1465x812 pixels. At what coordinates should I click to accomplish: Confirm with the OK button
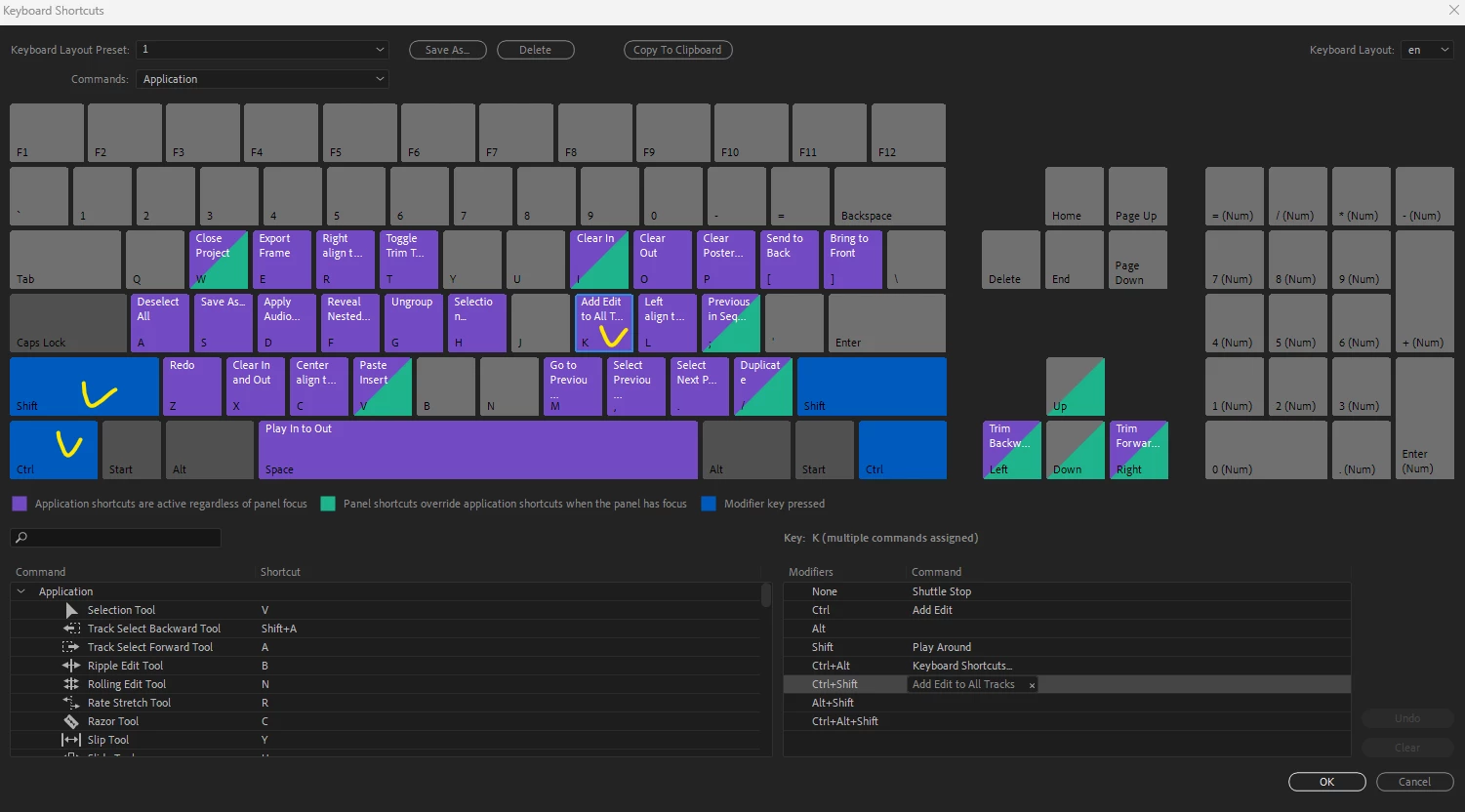(x=1326, y=782)
